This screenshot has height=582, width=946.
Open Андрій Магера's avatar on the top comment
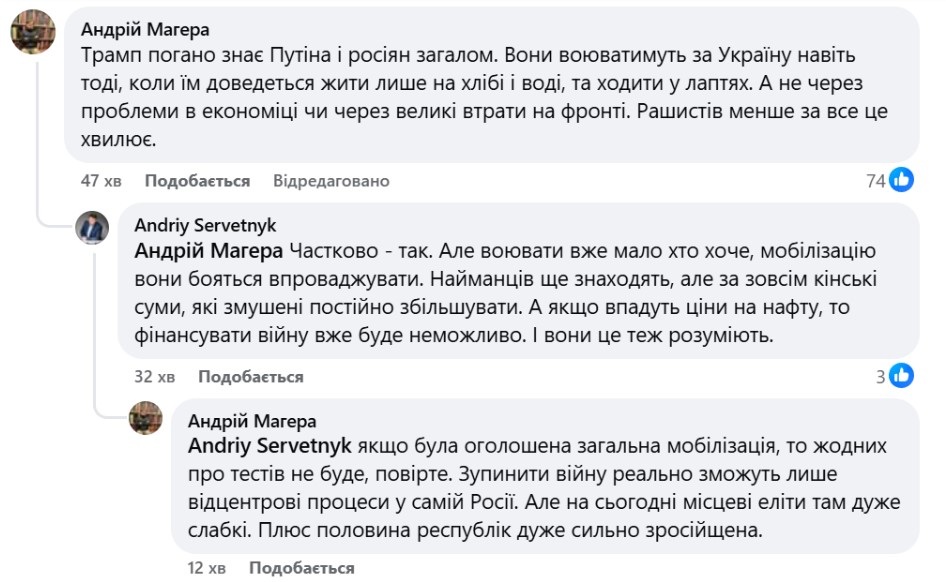click(32, 34)
